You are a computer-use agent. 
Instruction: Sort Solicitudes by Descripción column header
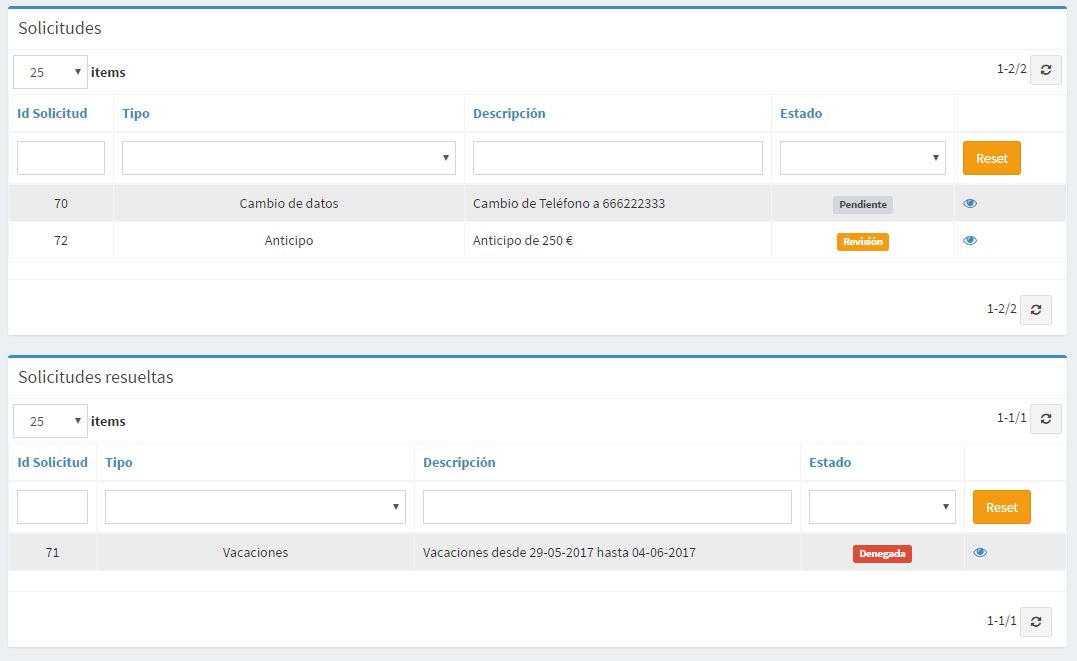pyautogui.click(x=509, y=113)
